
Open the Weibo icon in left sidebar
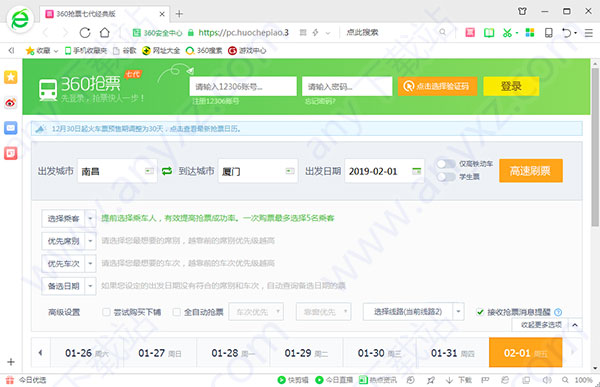click(11, 103)
